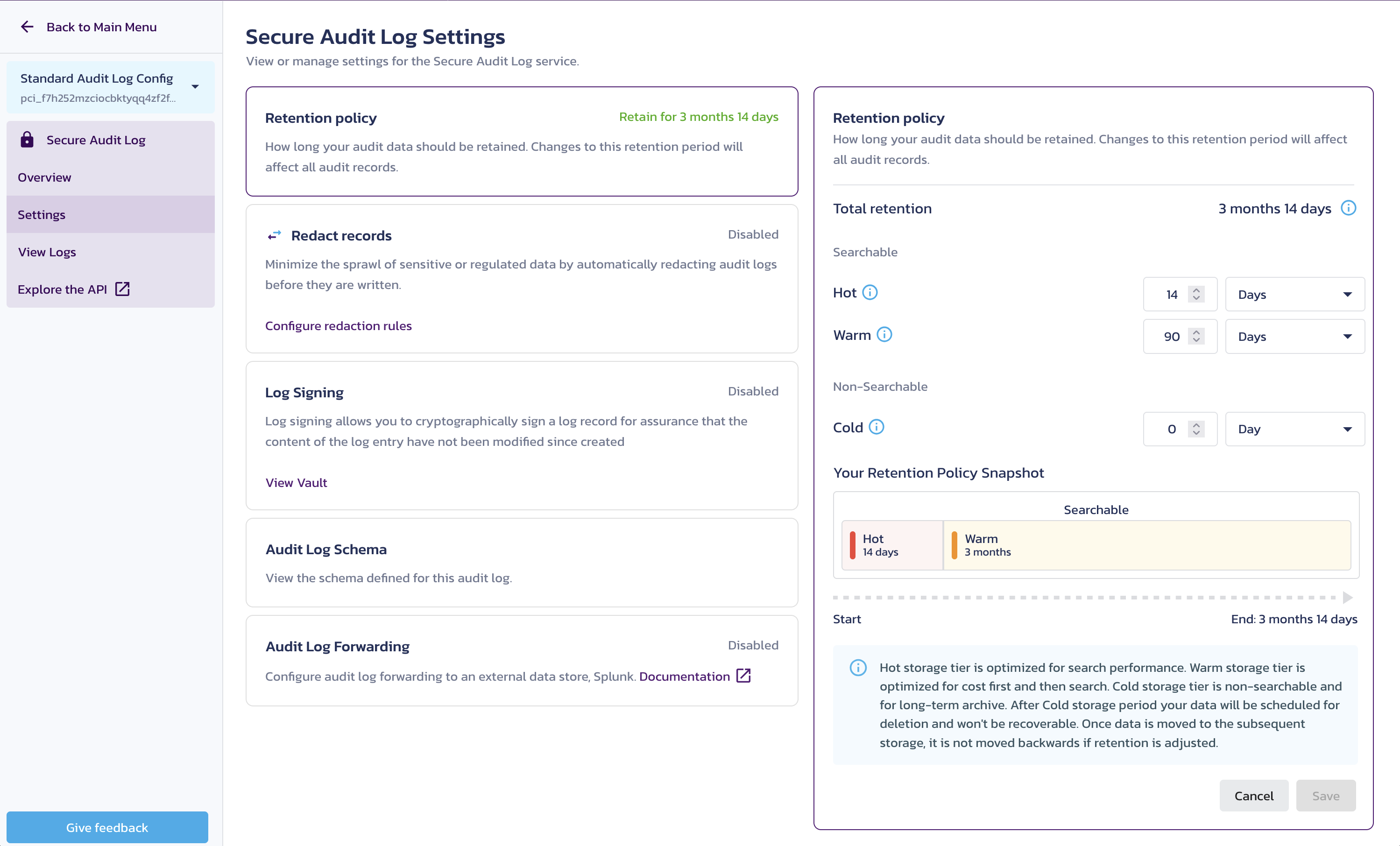Select the Settings menu item

(41, 214)
